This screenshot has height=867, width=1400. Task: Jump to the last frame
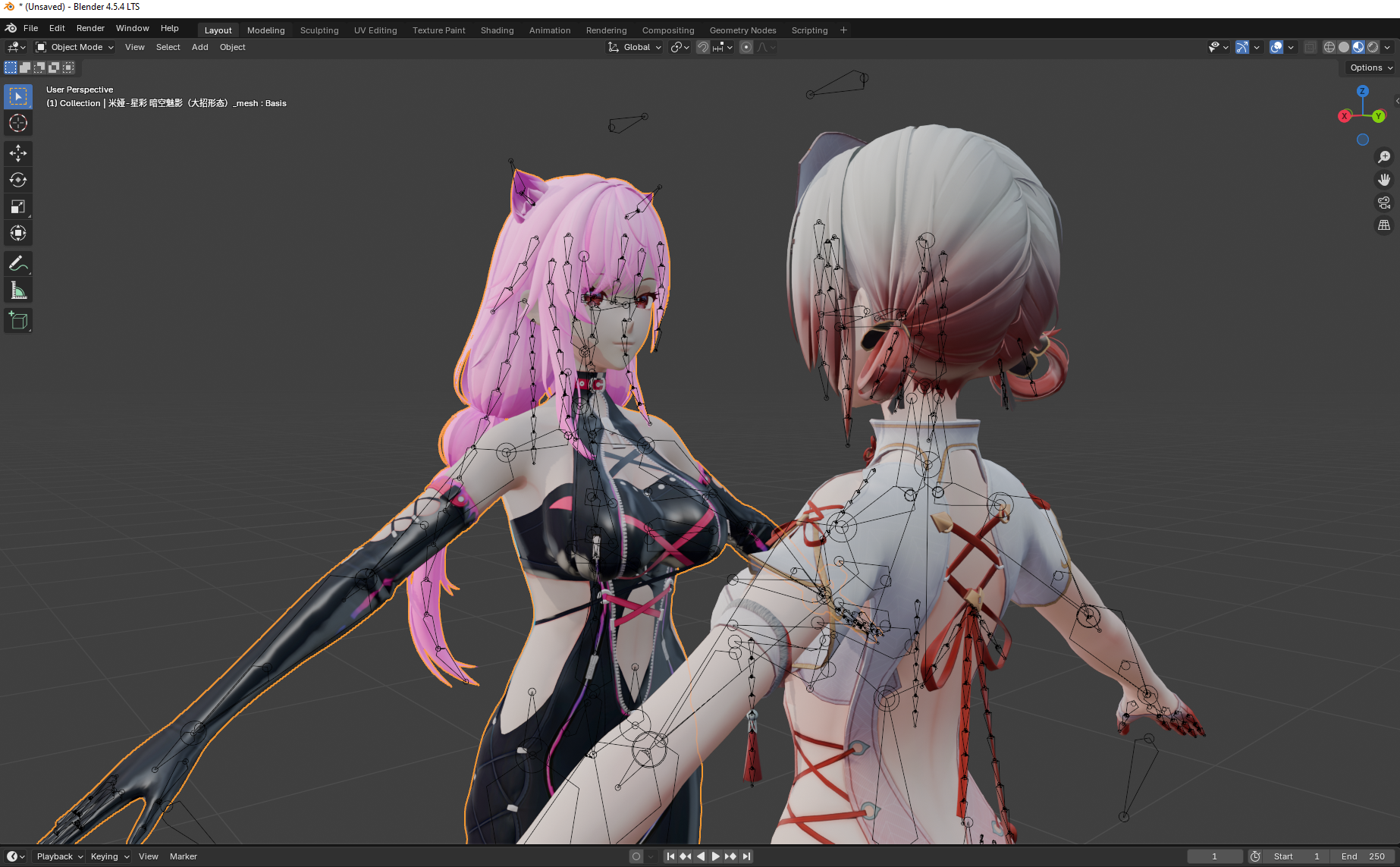[746, 856]
